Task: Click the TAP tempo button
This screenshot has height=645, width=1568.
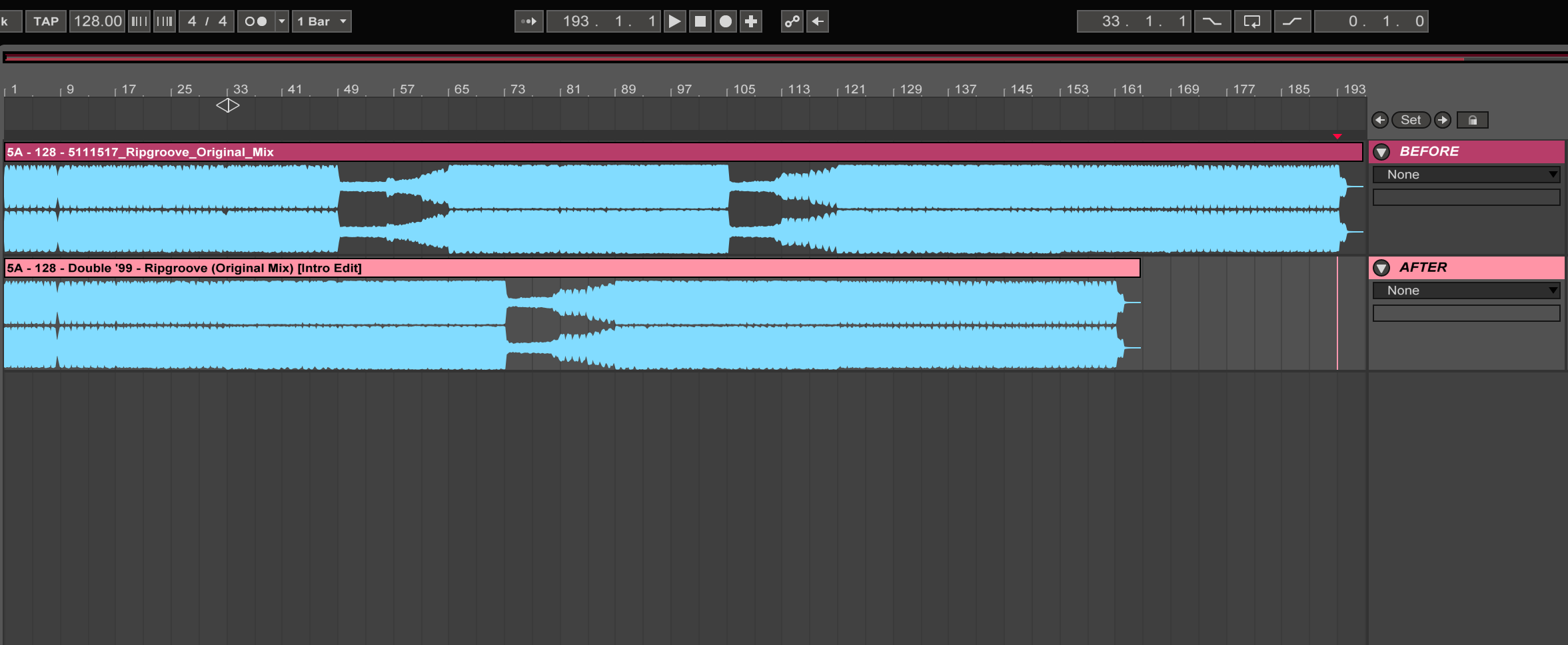Action: (x=46, y=21)
